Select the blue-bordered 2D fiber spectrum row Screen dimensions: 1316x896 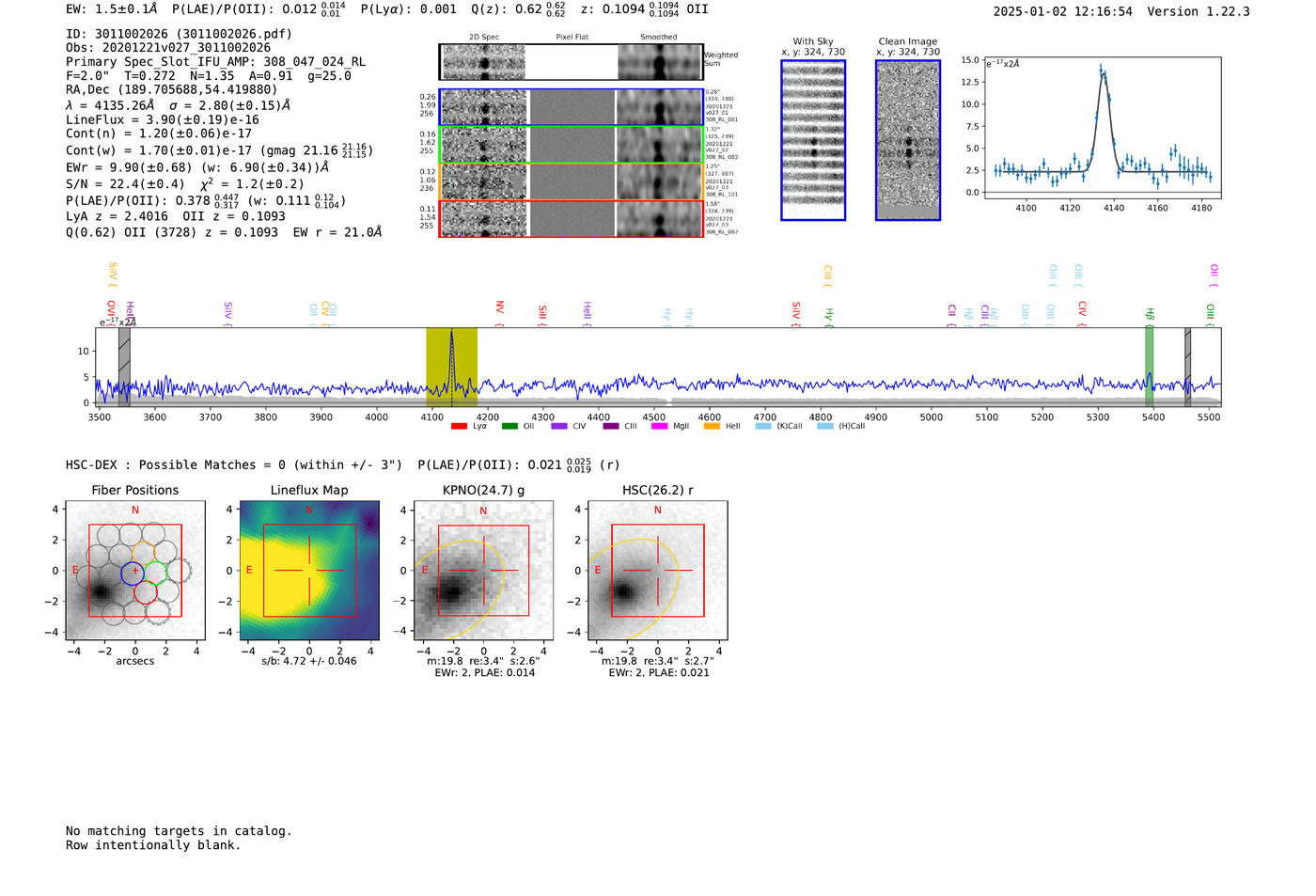(x=572, y=107)
